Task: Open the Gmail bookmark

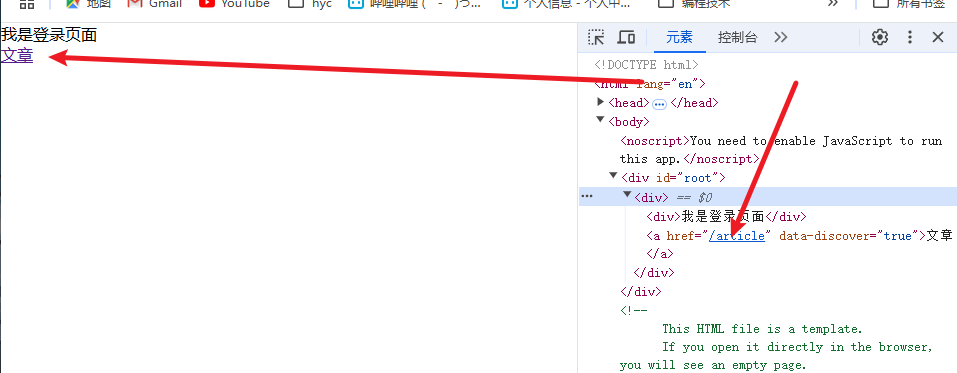Action: pyautogui.click(x=155, y=4)
